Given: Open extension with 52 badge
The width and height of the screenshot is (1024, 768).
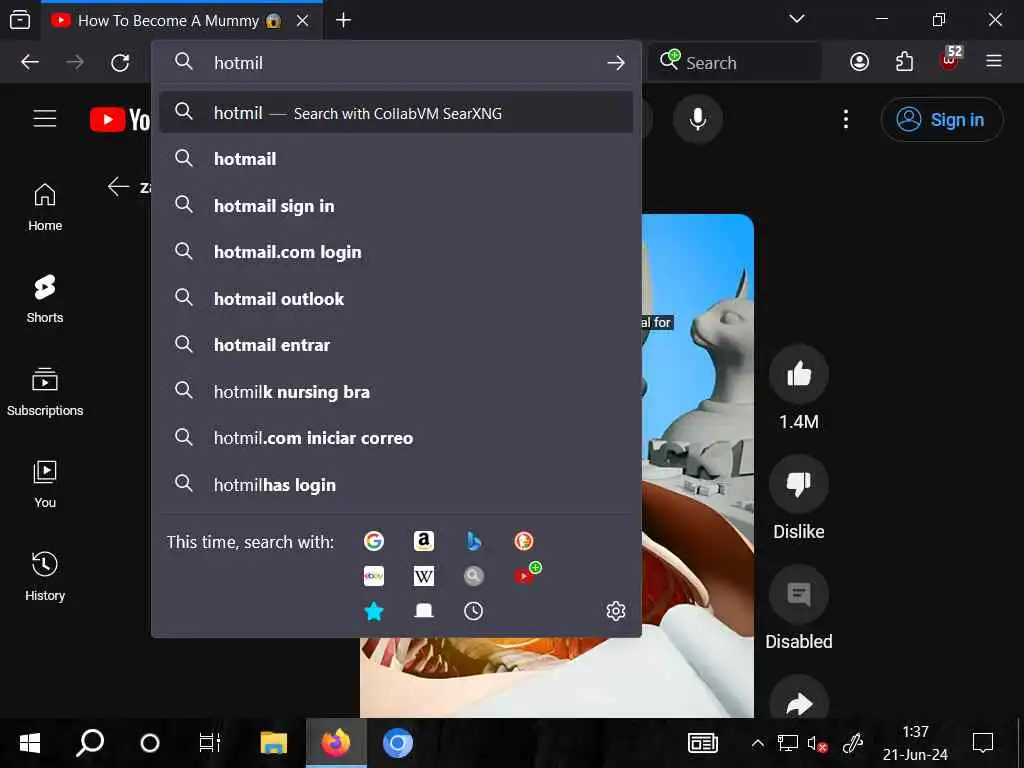Looking at the screenshot, I should (x=950, y=60).
